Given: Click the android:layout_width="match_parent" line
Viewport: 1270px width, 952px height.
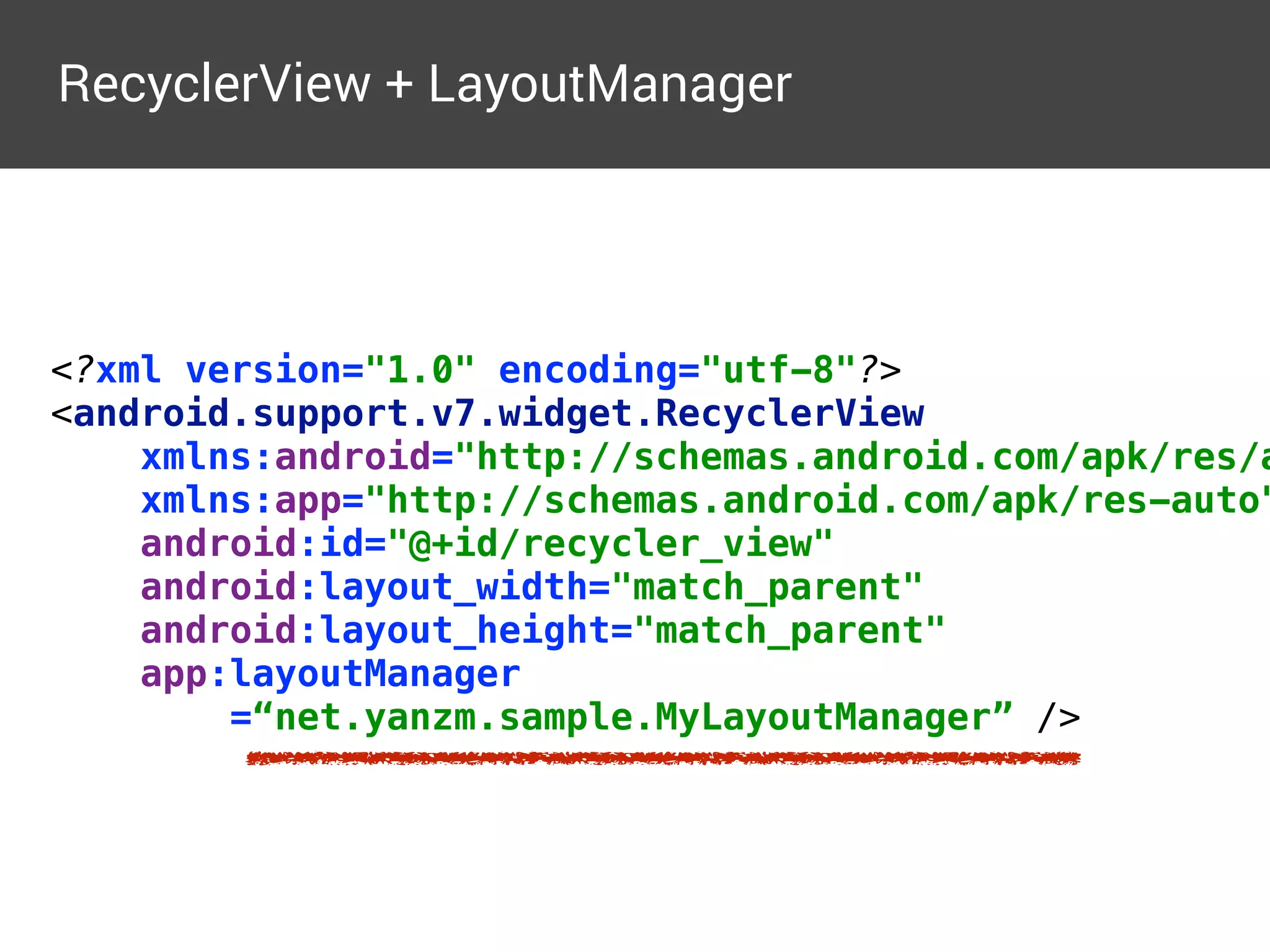Looking at the screenshot, I should point(531,588).
